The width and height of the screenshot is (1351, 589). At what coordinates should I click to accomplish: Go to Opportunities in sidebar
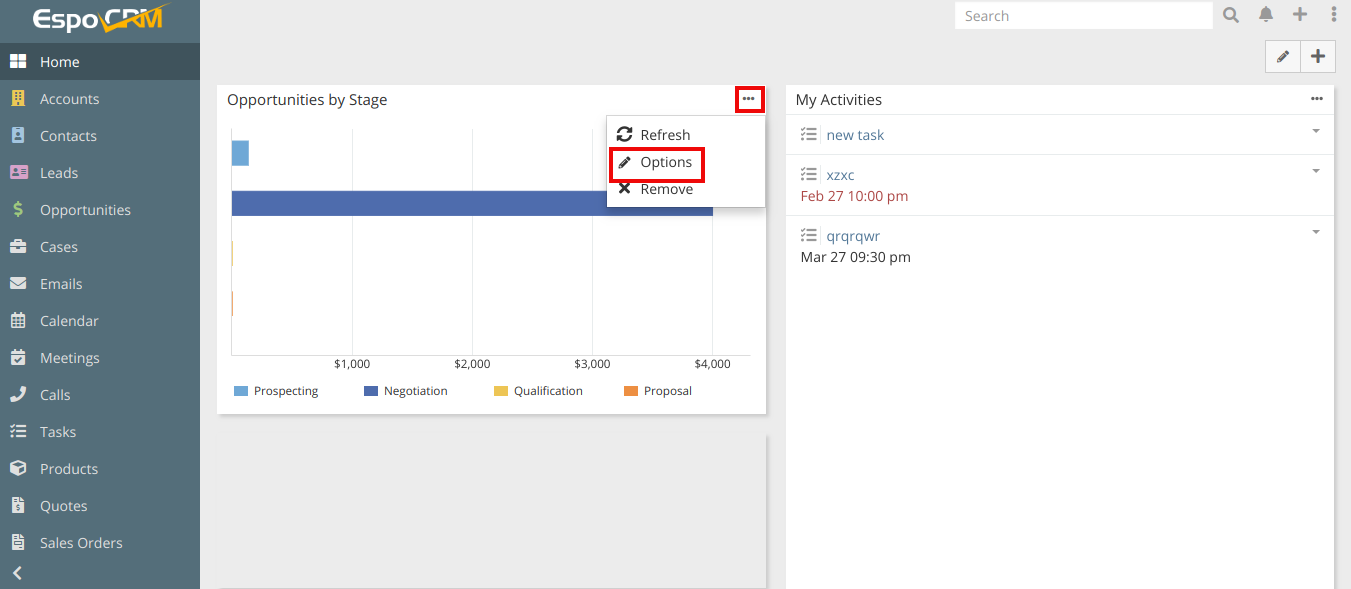[85, 210]
